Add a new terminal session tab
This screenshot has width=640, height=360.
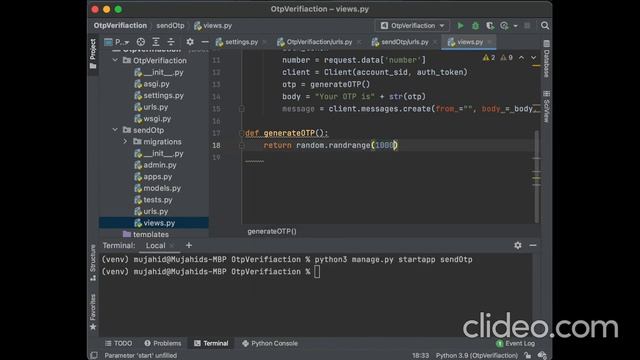click(189, 245)
